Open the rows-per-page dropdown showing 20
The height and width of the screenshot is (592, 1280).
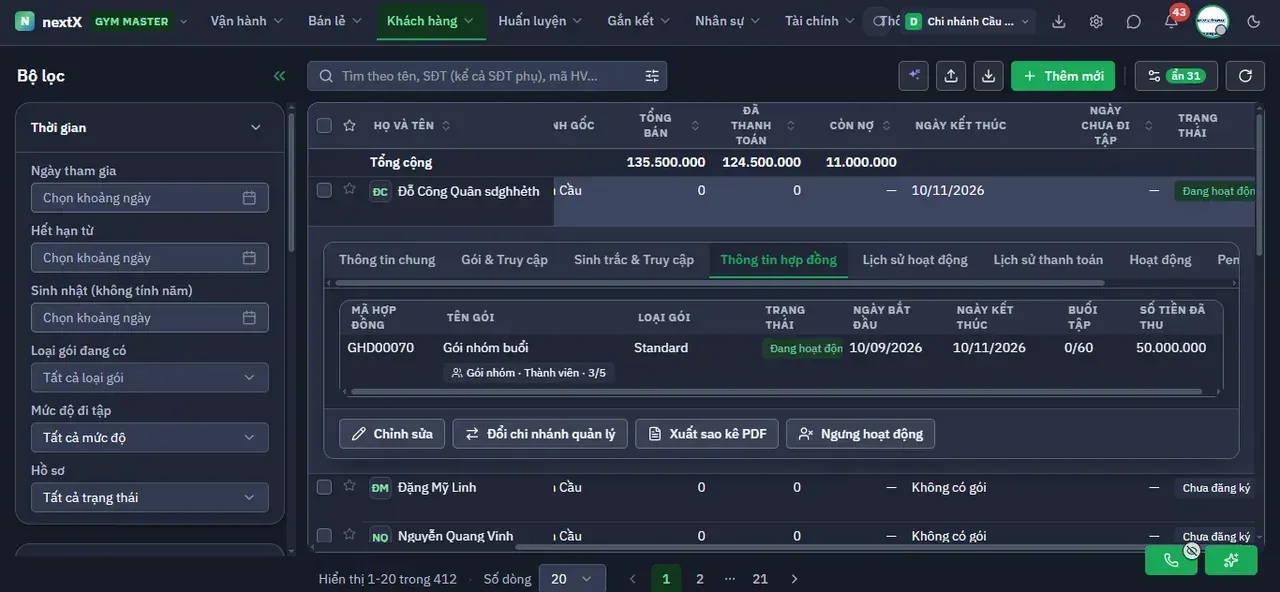(572, 579)
